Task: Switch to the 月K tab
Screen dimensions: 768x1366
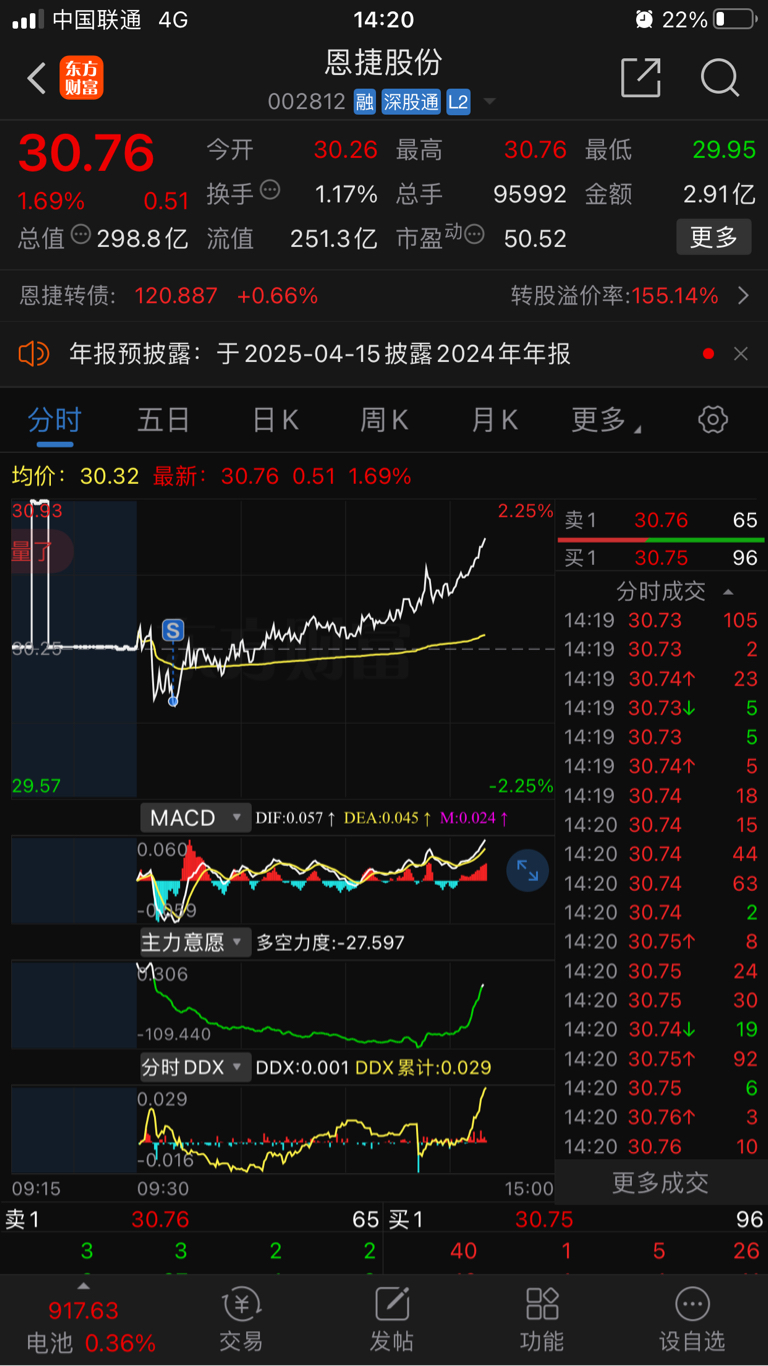Action: click(495, 420)
